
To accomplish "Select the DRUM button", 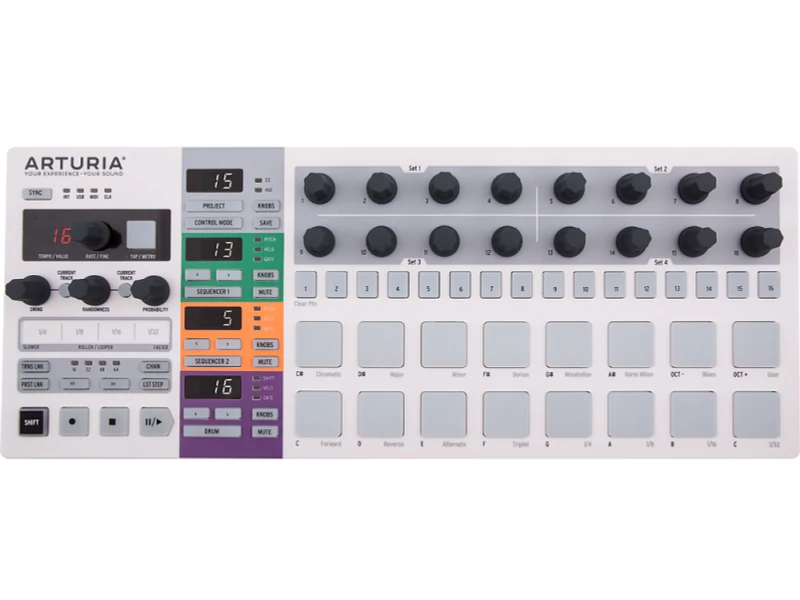I will 212,431.
